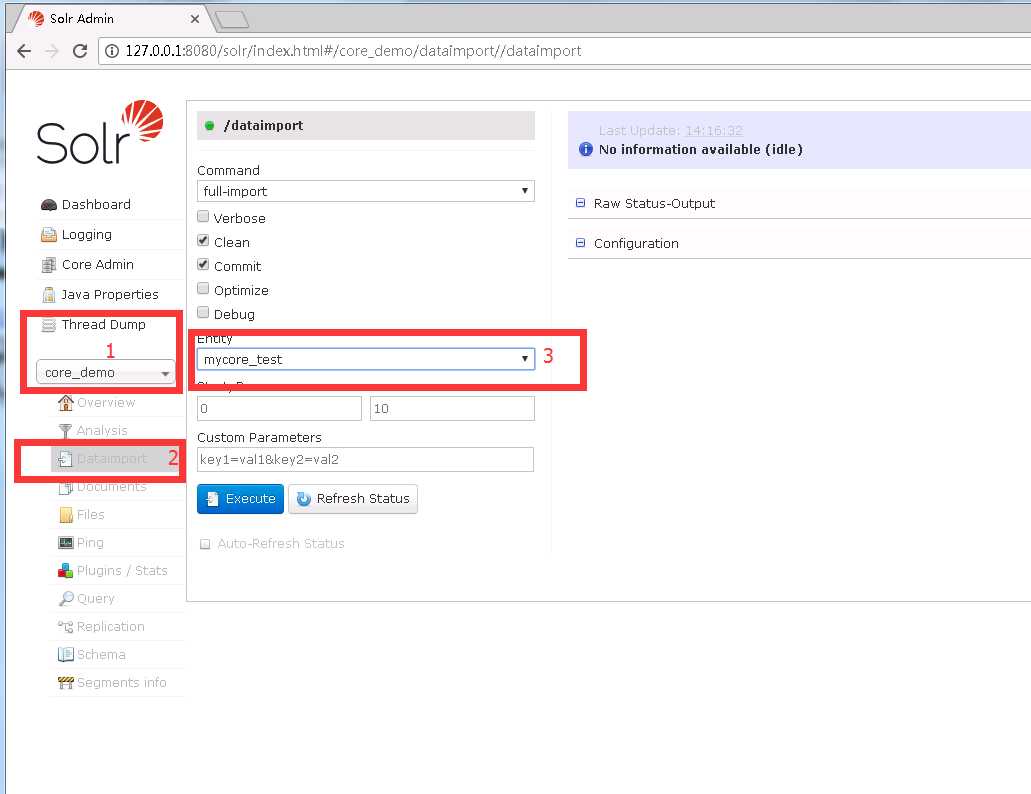
Task: Open Thread Dump page
Action: 103,325
